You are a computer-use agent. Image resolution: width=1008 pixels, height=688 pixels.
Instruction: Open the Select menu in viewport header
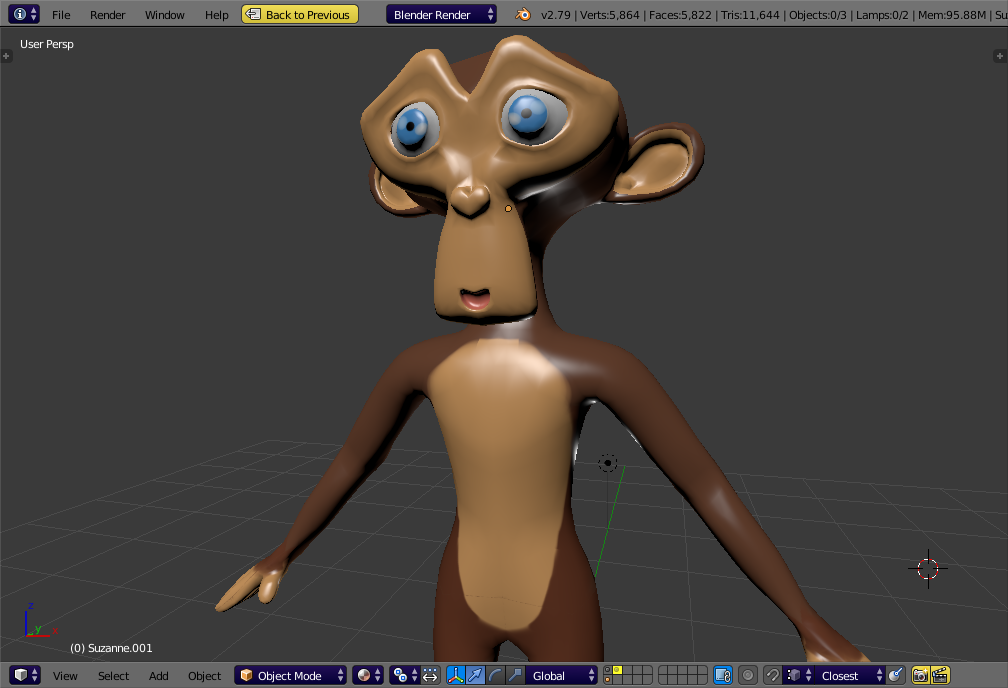coord(113,676)
